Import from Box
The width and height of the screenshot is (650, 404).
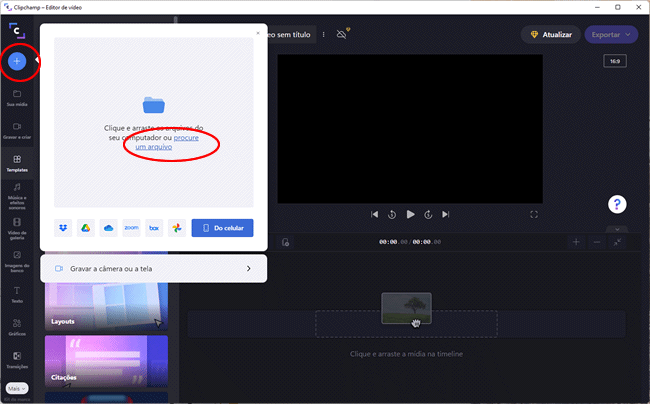pos(154,228)
